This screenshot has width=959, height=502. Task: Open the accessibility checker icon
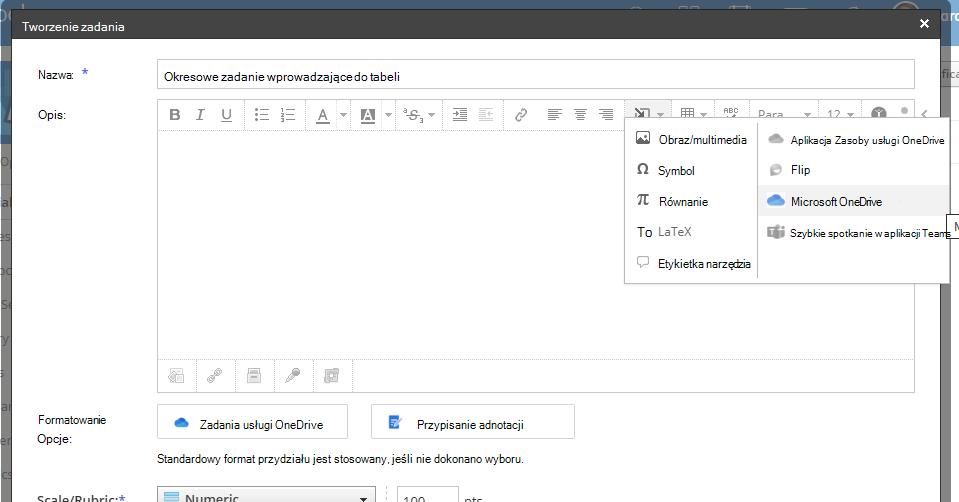[879, 113]
